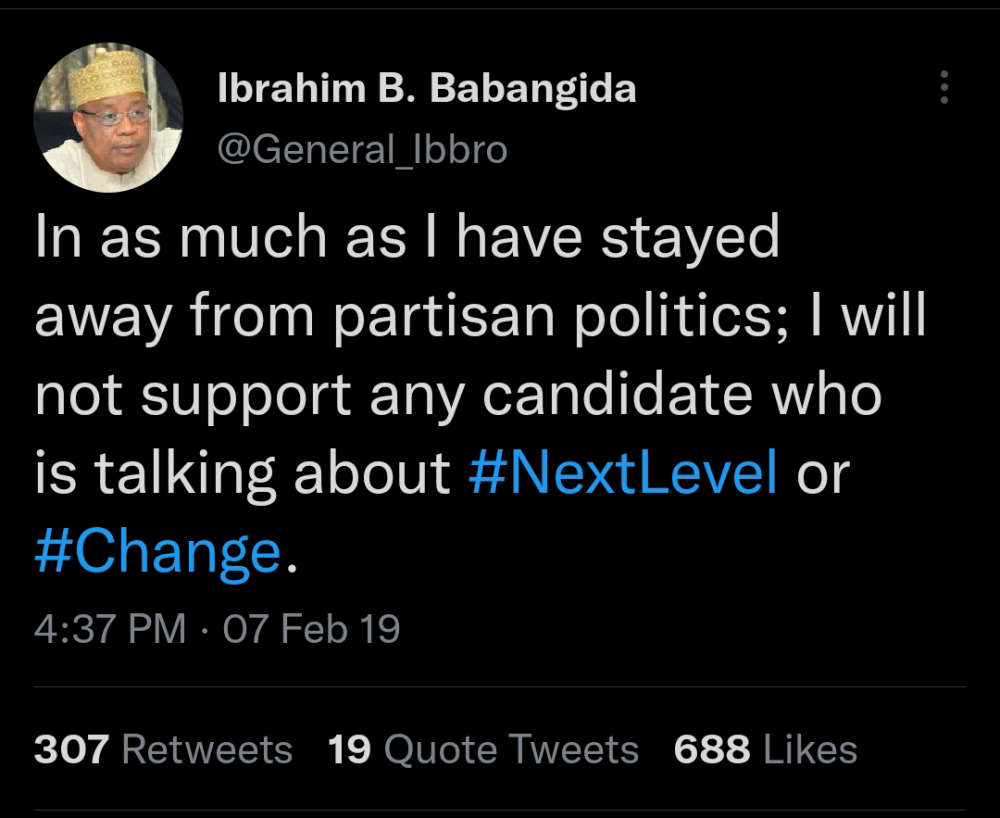1000x818 pixels.
Task: Click the line 'not support any candidate who'
Action: (459, 395)
